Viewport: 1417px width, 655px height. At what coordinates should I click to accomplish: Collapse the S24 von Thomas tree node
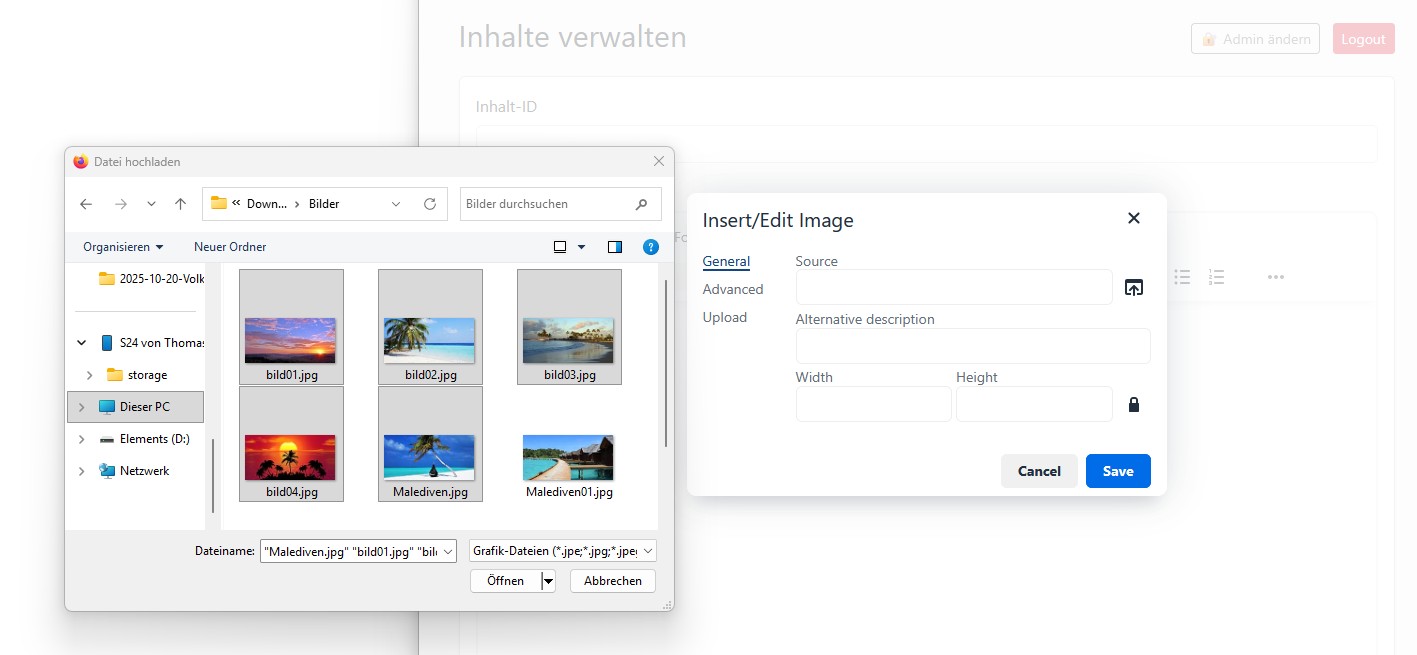tap(82, 343)
